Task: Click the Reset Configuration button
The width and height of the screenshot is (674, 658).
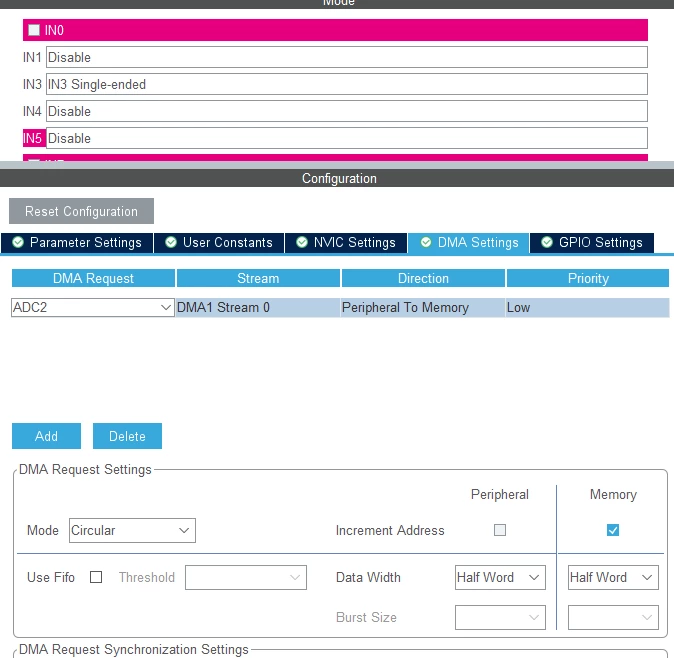Action: (x=81, y=211)
